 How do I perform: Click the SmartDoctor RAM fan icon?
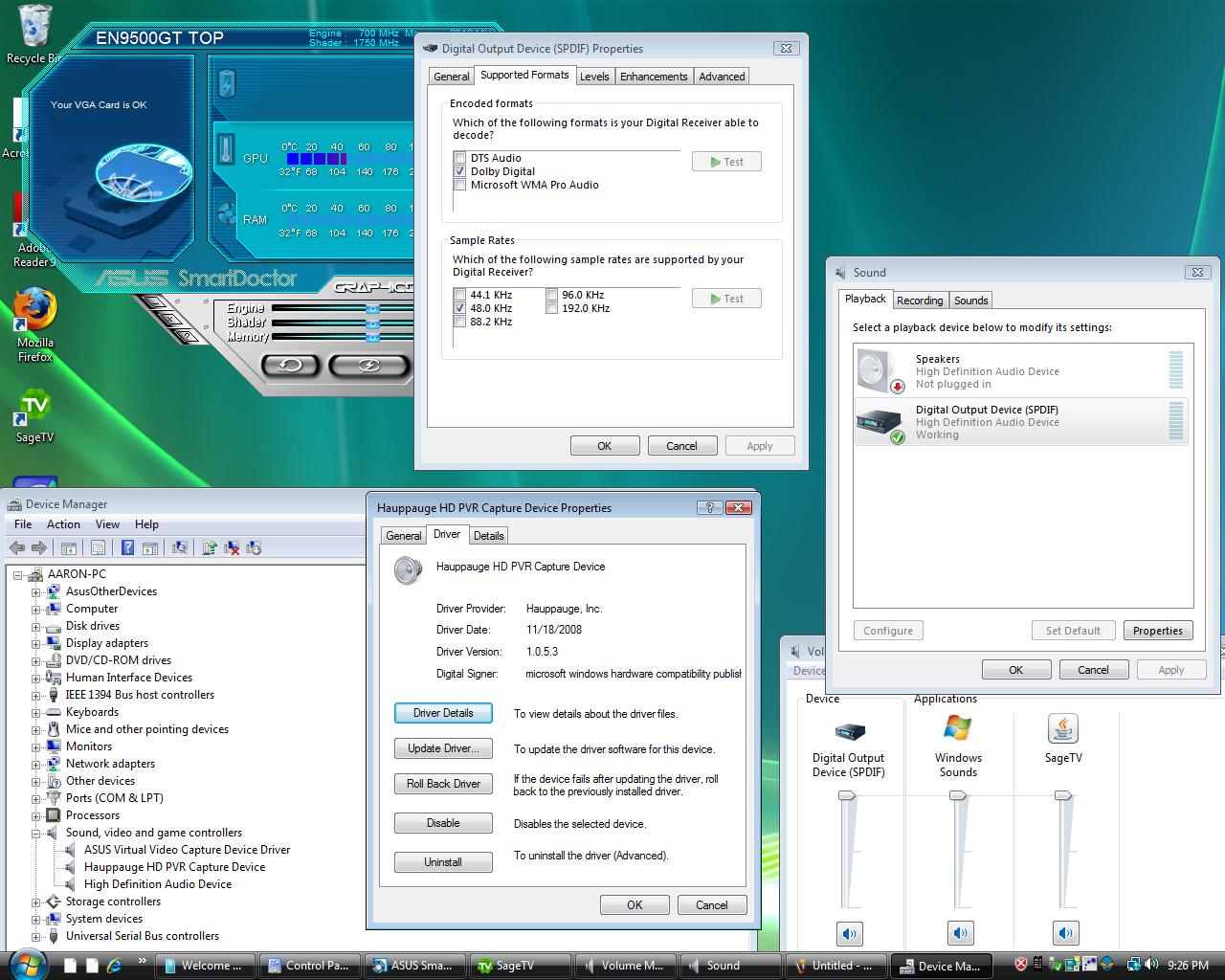point(227,214)
